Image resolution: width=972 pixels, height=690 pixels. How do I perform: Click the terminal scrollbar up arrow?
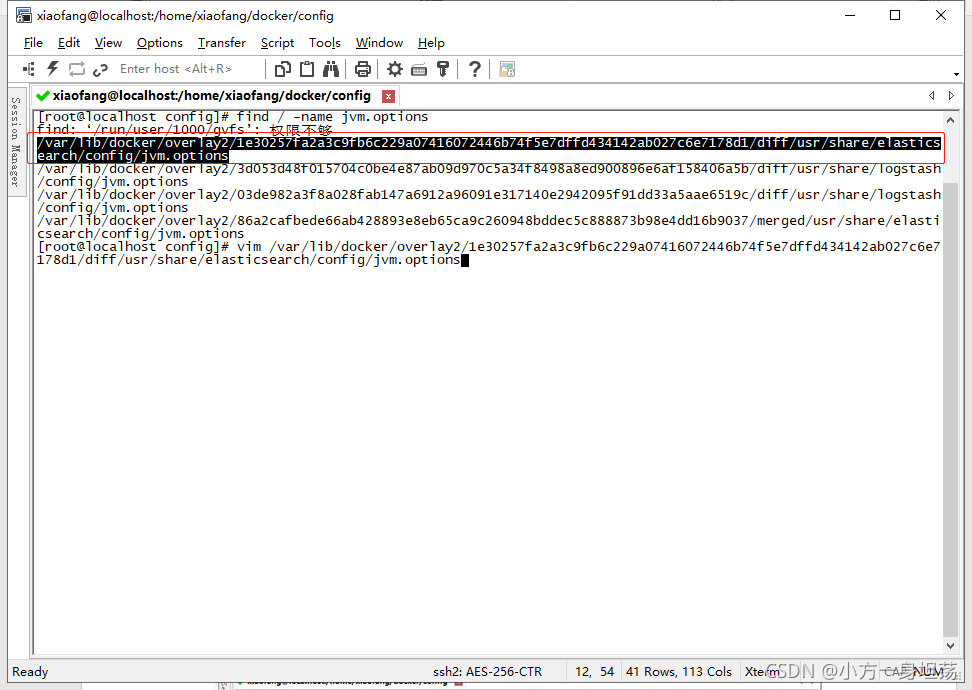[950, 120]
